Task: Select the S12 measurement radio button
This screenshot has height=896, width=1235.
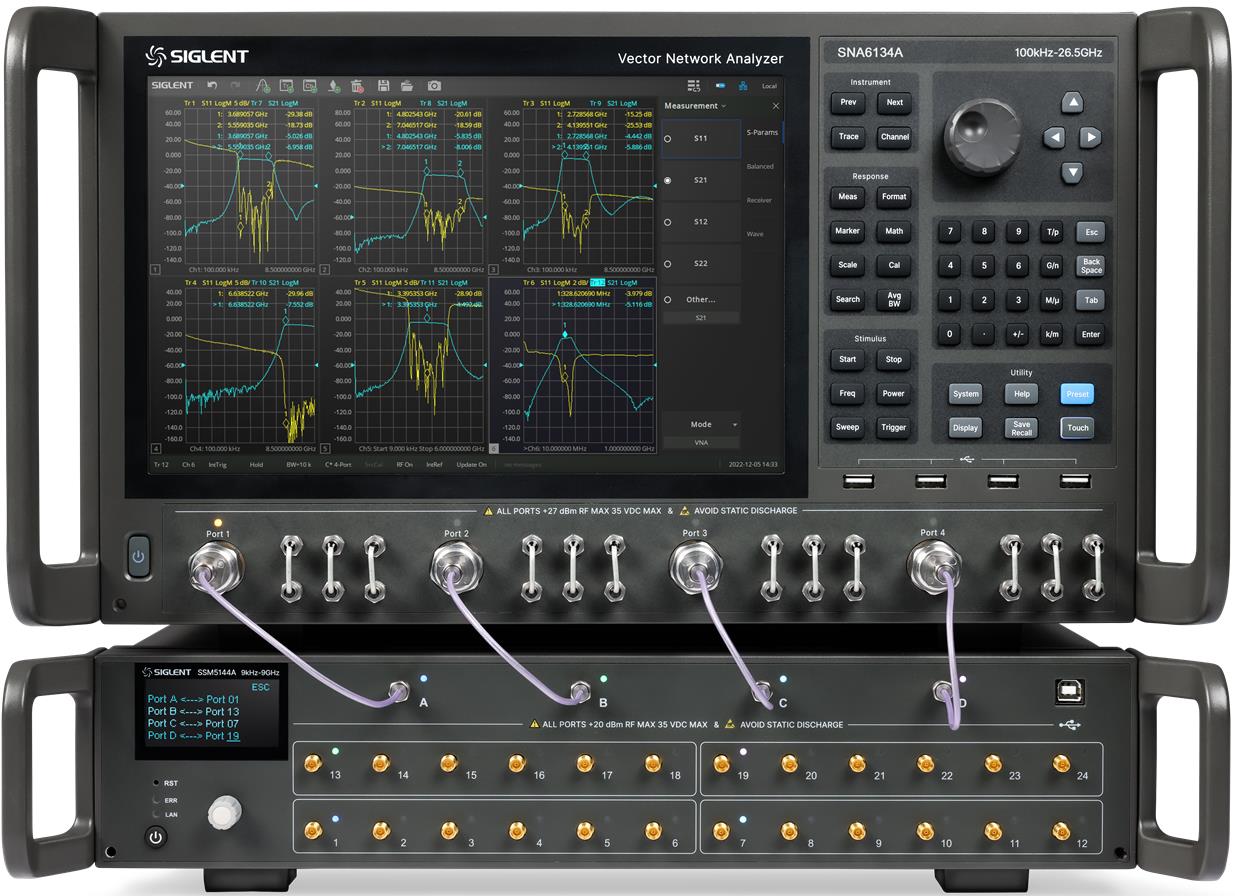Action: click(x=668, y=222)
